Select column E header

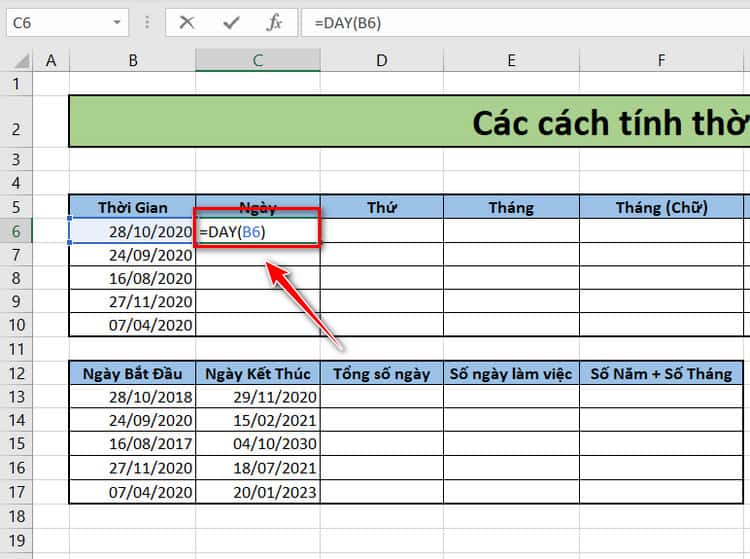point(511,61)
